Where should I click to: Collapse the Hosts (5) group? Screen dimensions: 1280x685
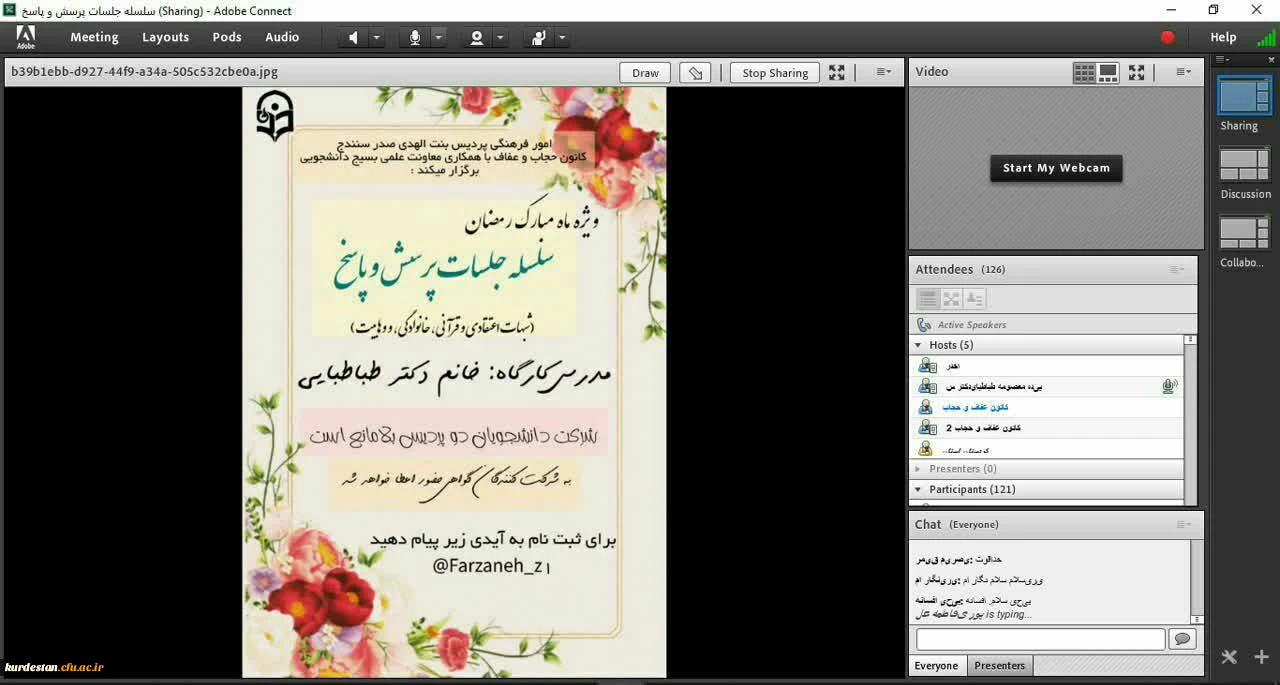918,345
